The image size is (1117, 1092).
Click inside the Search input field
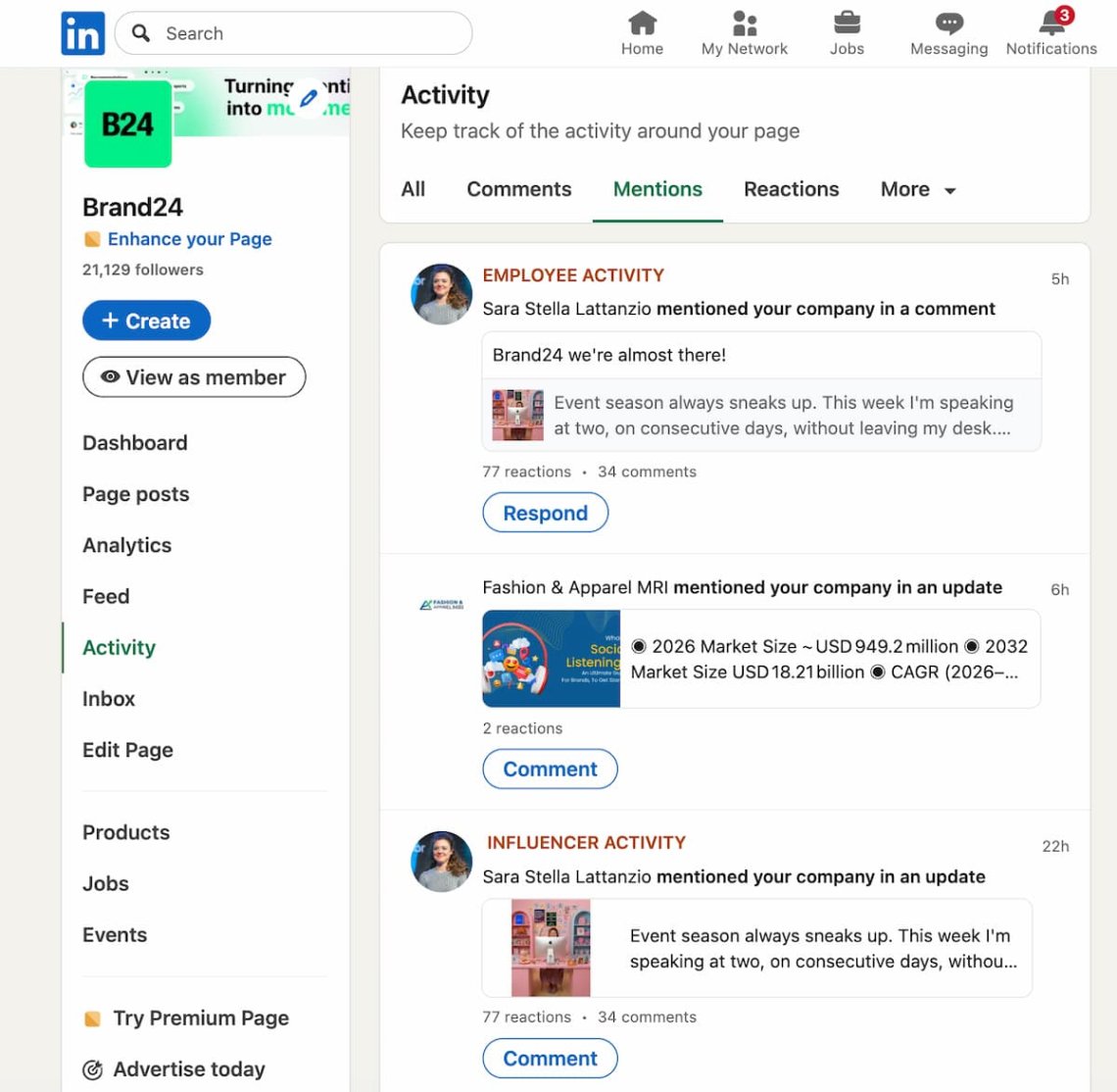point(274,32)
